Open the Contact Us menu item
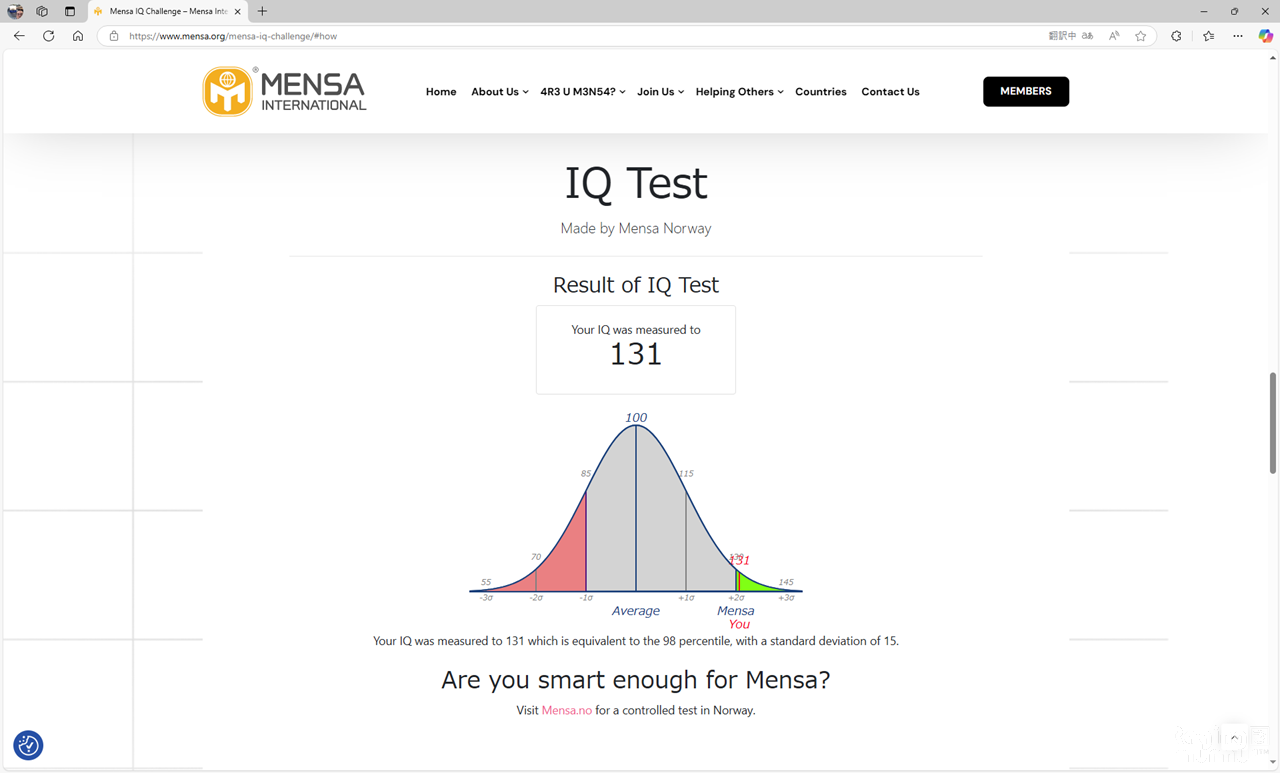This screenshot has width=1280, height=773. click(890, 92)
